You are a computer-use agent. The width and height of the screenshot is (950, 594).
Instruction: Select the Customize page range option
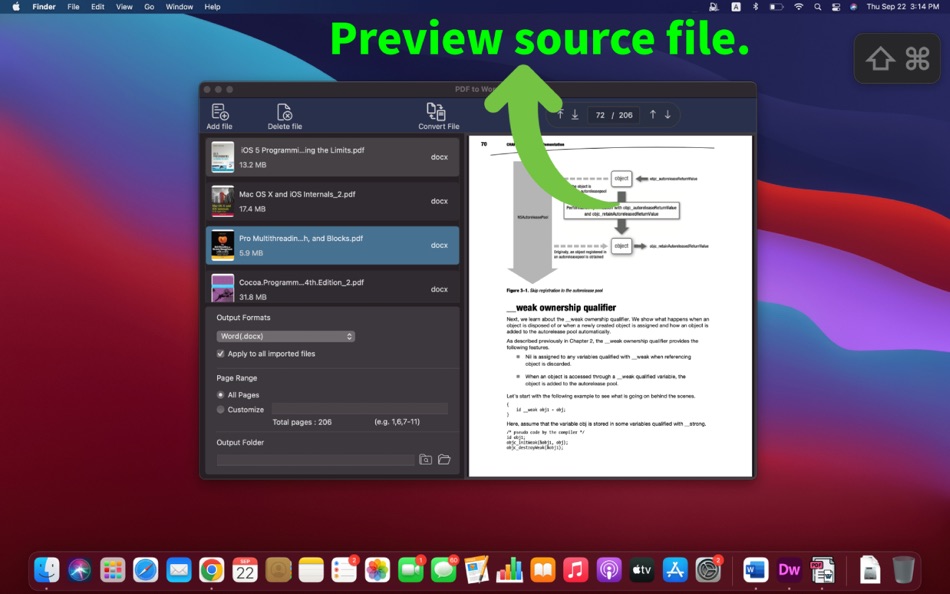[221, 410]
